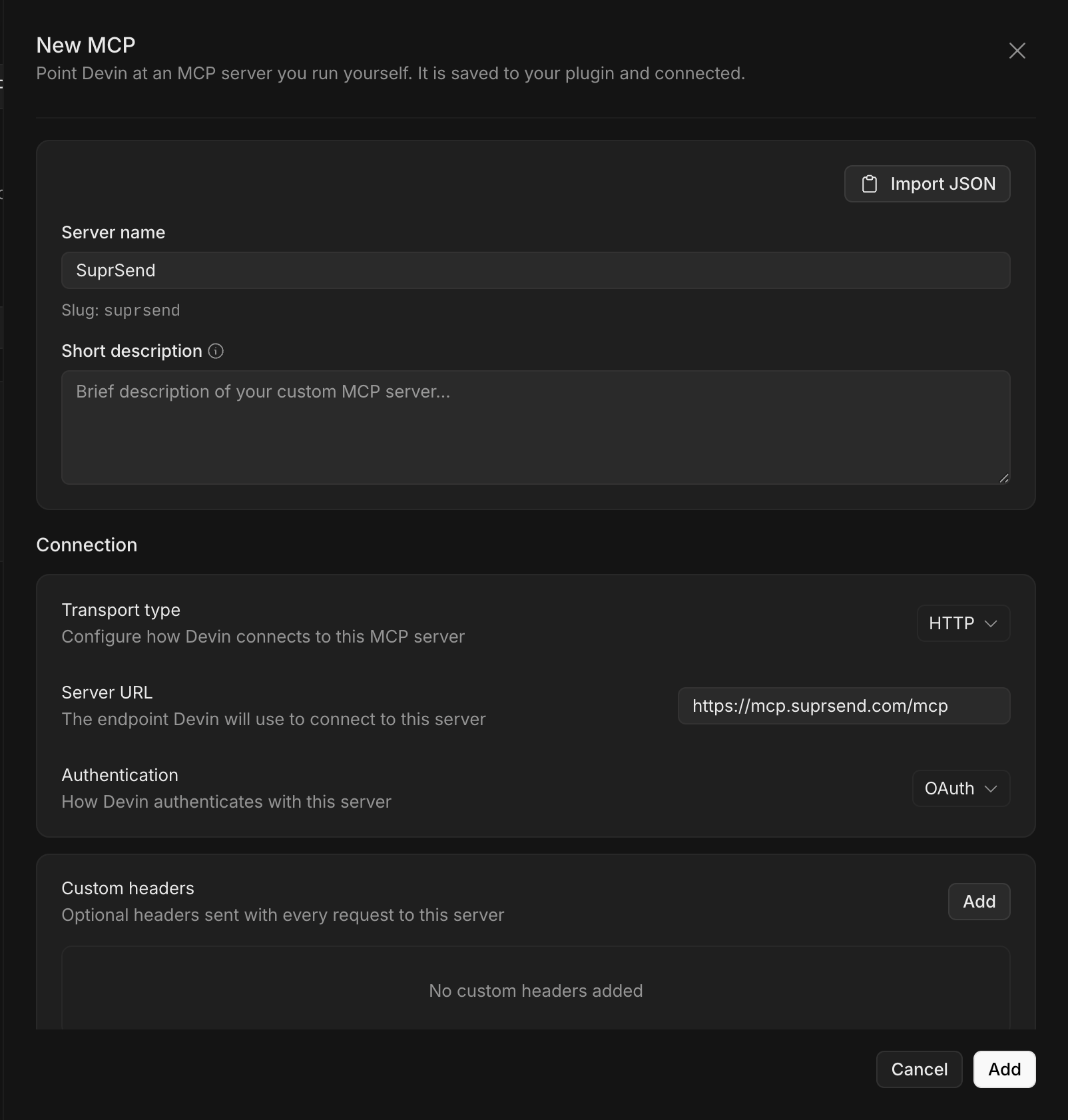Open the HTTP transport type dropdown
1068x1120 pixels.
pyautogui.click(x=963, y=623)
